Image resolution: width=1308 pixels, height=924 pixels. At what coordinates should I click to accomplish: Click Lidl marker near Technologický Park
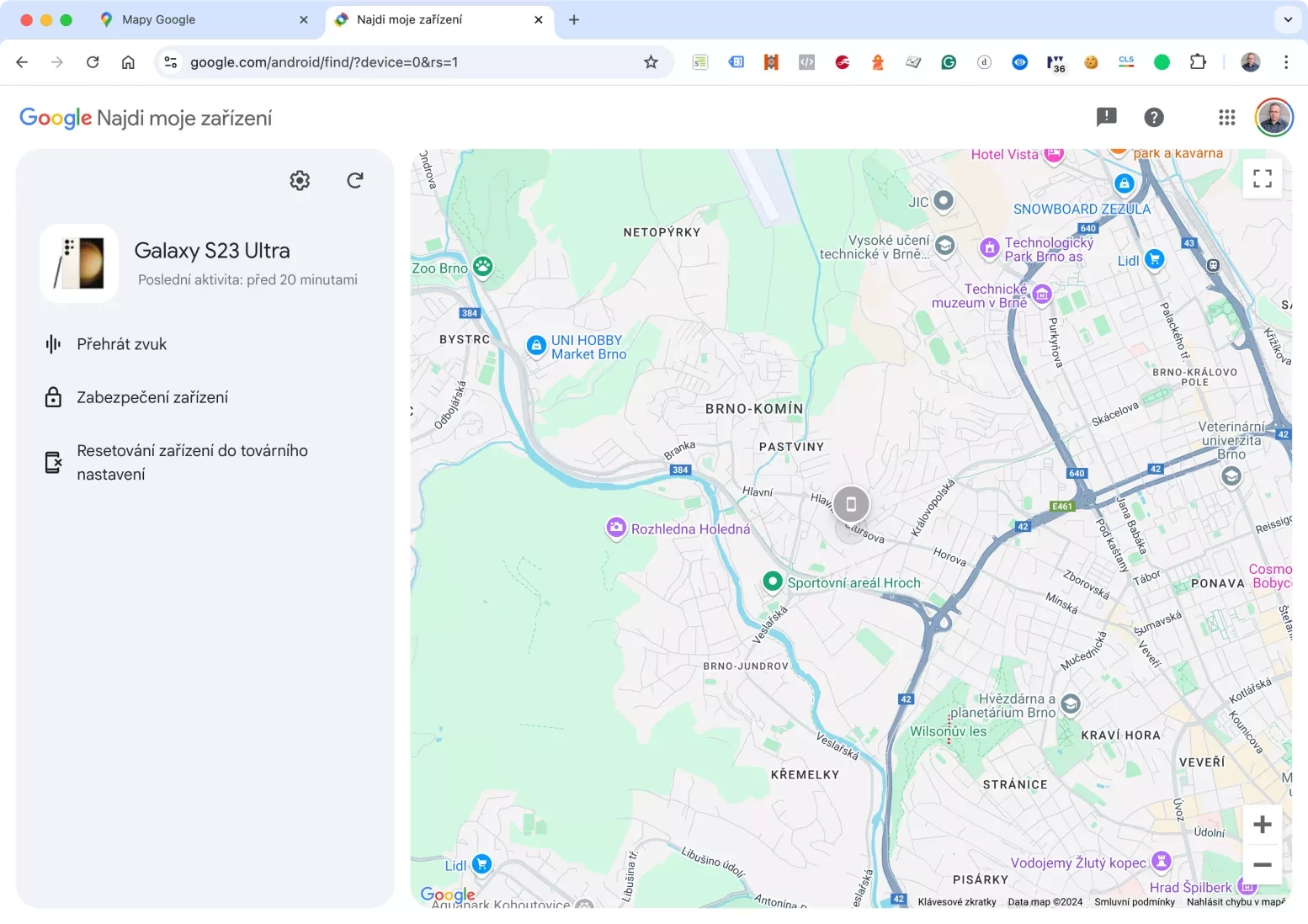pyautogui.click(x=1155, y=259)
